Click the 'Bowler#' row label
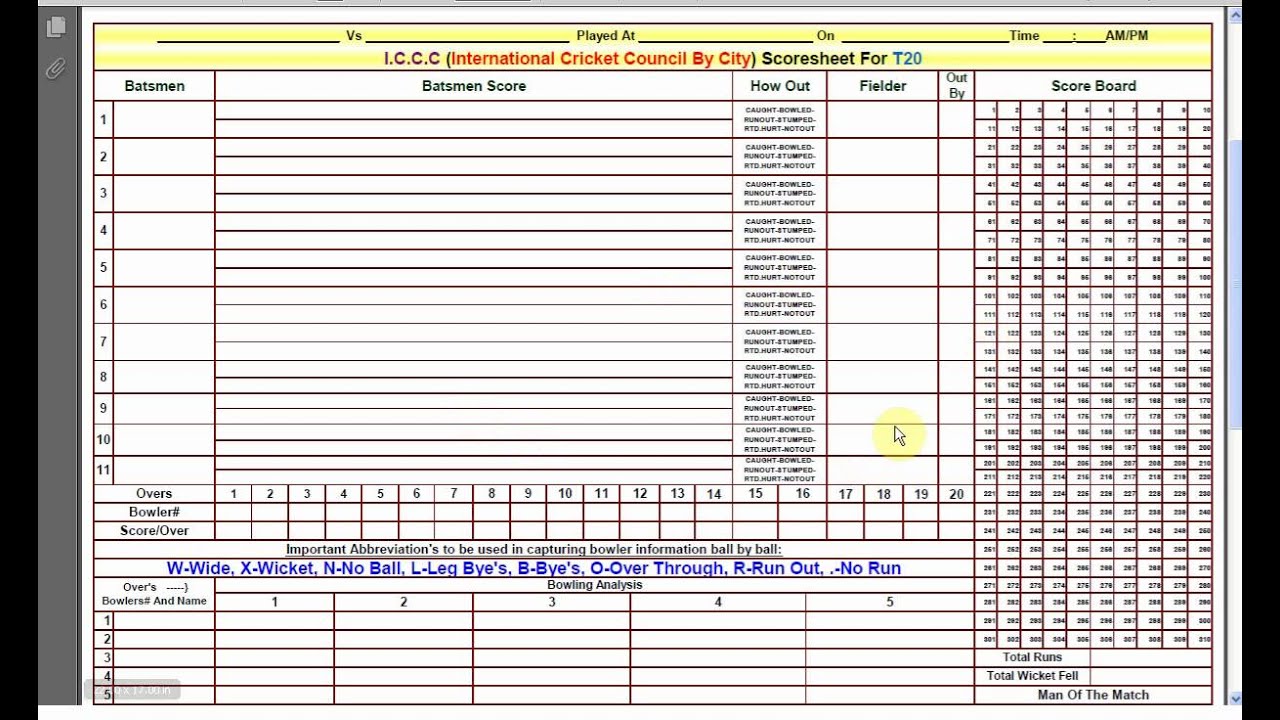Viewport: 1280px width, 720px height. coord(154,512)
